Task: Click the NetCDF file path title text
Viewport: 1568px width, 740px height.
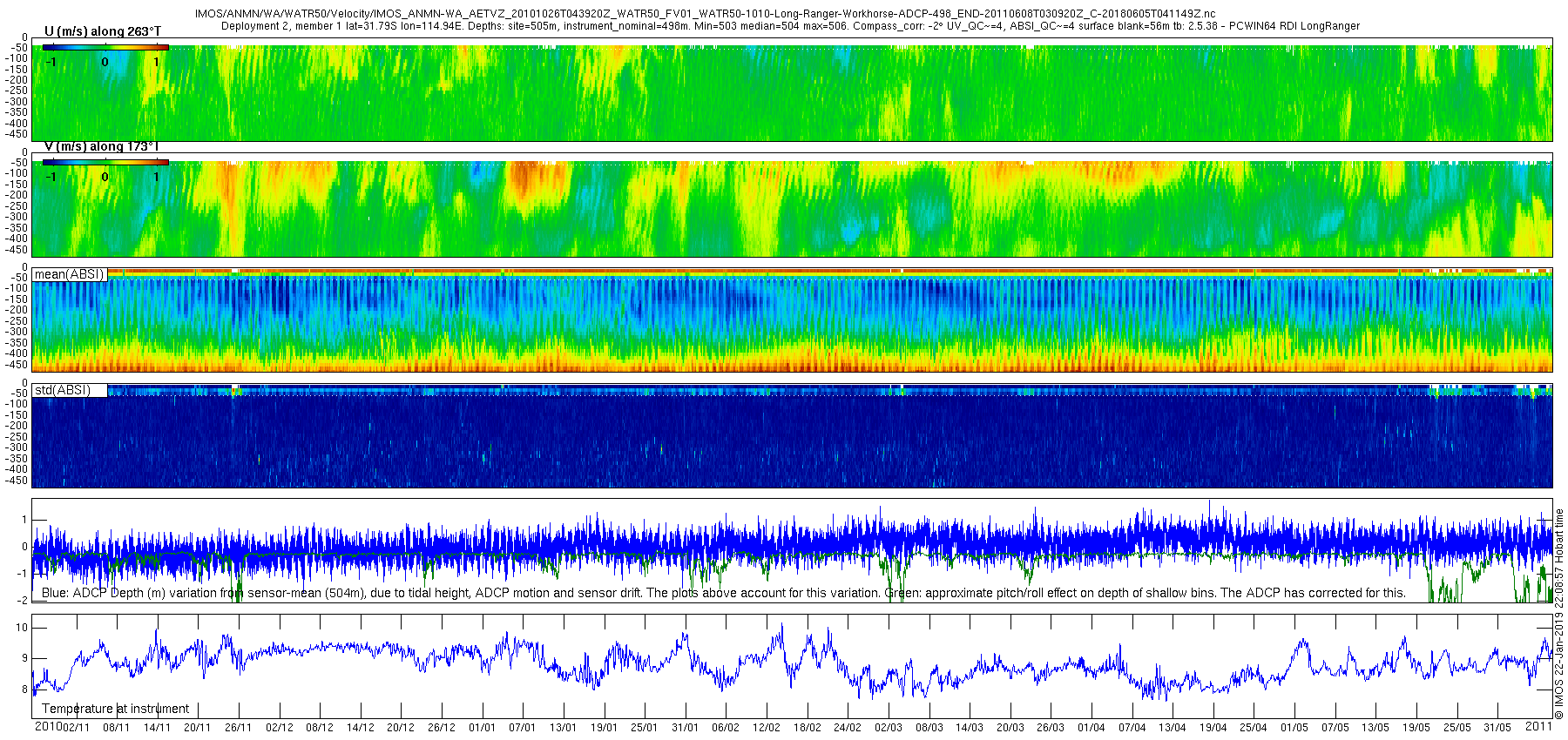Action: [706, 15]
